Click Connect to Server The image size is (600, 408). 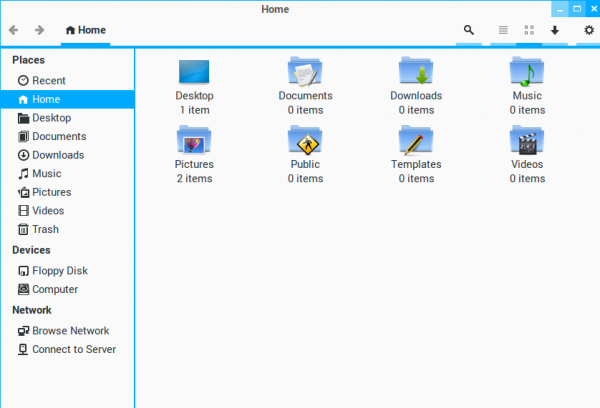[x=67, y=349]
